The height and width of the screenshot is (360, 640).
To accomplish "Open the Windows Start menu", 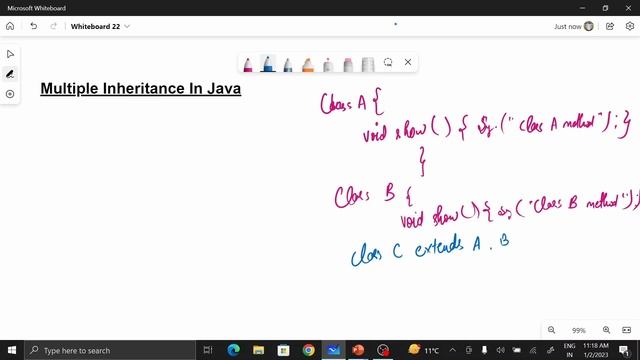I will pyautogui.click(x=12, y=350).
